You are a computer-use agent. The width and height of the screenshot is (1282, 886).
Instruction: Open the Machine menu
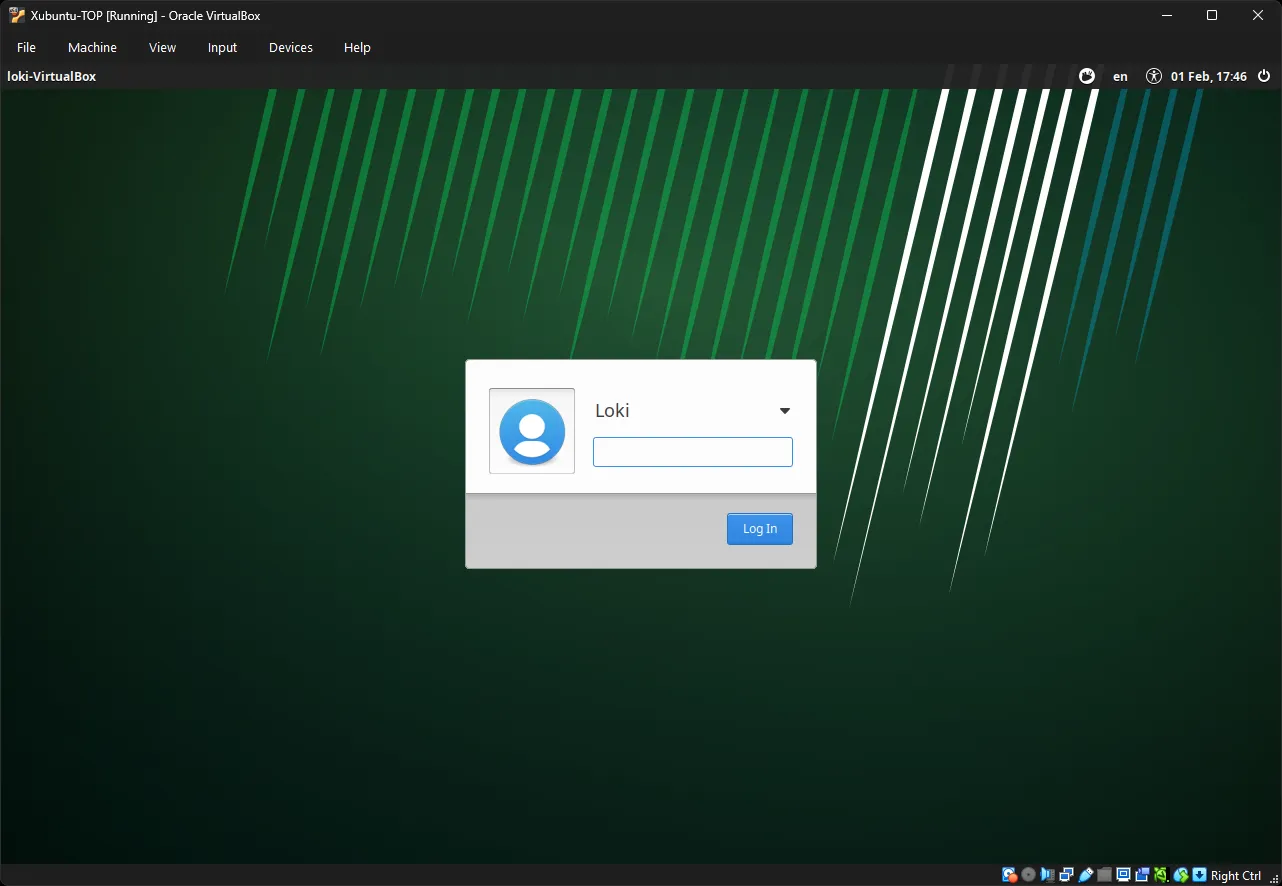tap(92, 47)
